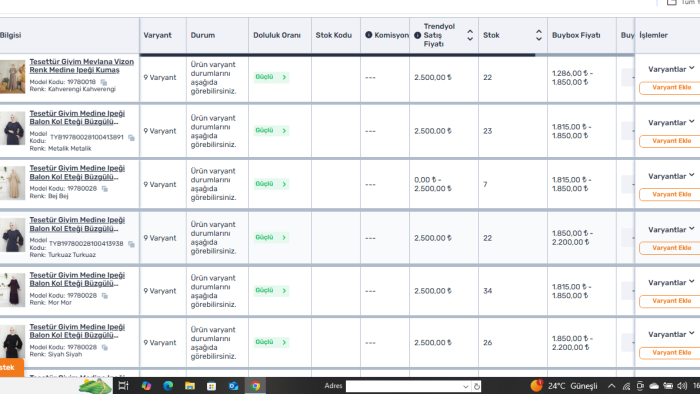Copy model code of the Bej product
700x394 pixels.
click(x=105, y=189)
